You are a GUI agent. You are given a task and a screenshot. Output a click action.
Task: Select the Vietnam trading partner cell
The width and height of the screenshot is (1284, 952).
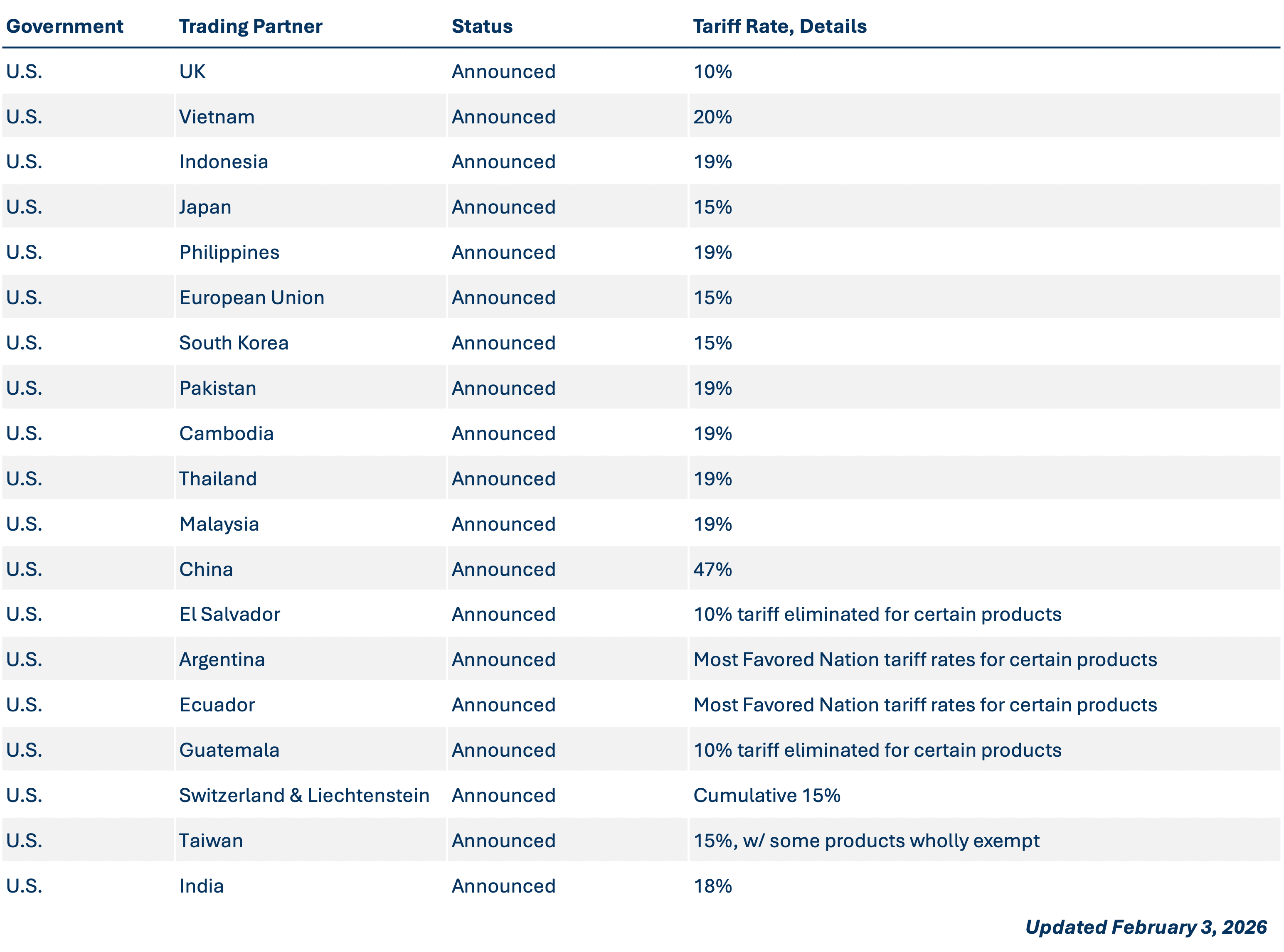pos(217,117)
